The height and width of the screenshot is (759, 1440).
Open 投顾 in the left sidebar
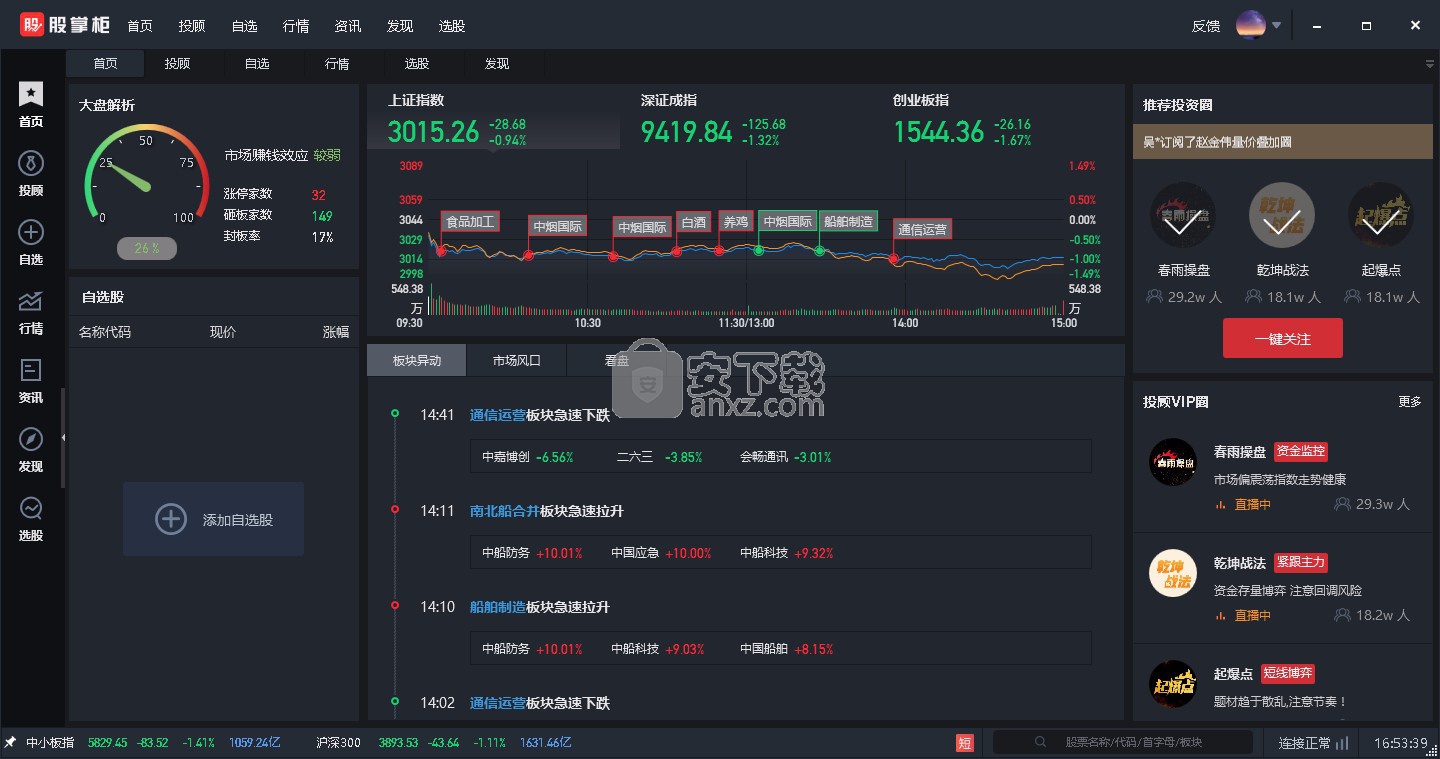coord(31,174)
